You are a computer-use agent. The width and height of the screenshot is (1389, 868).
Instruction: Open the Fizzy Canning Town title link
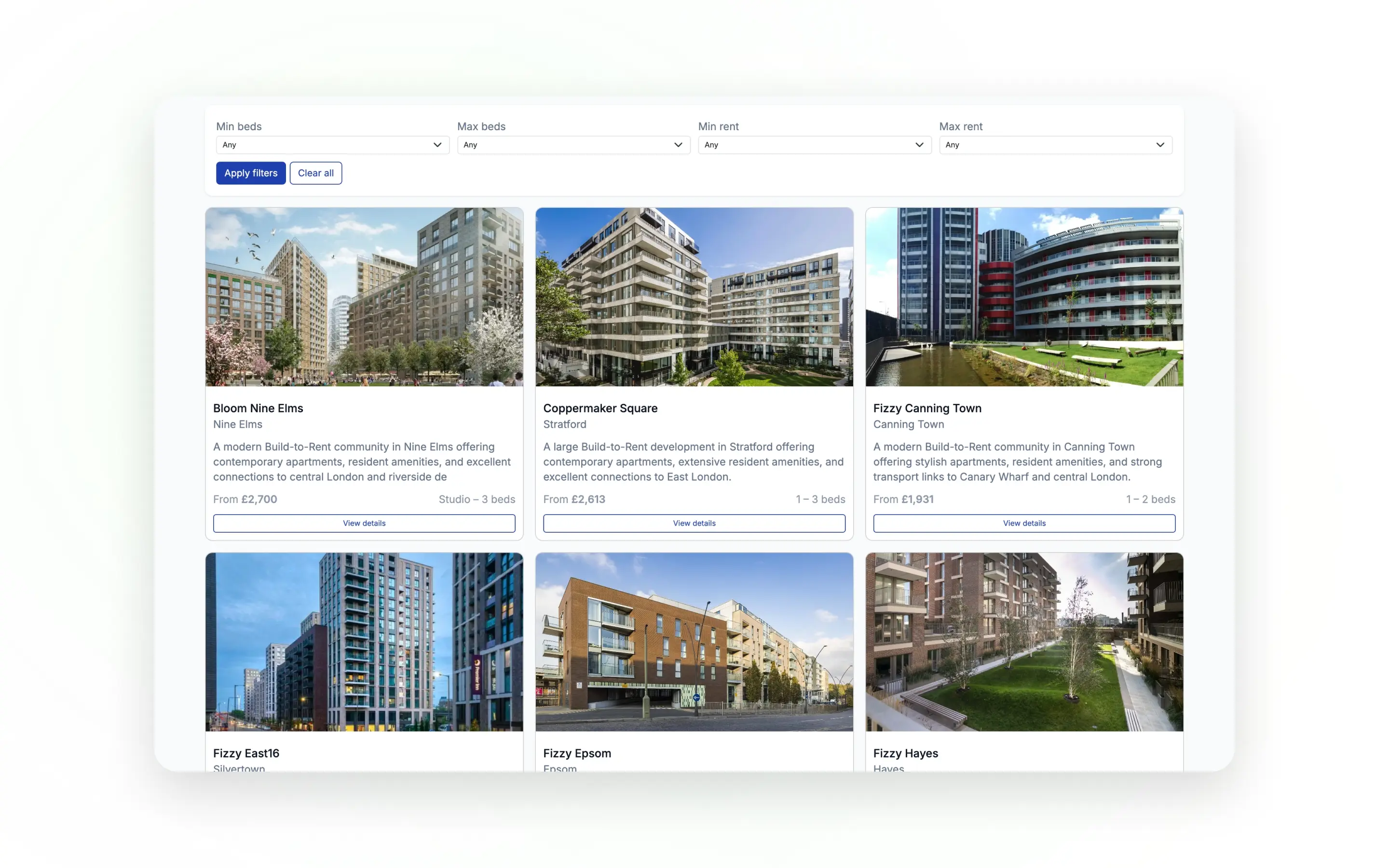(x=927, y=408)
